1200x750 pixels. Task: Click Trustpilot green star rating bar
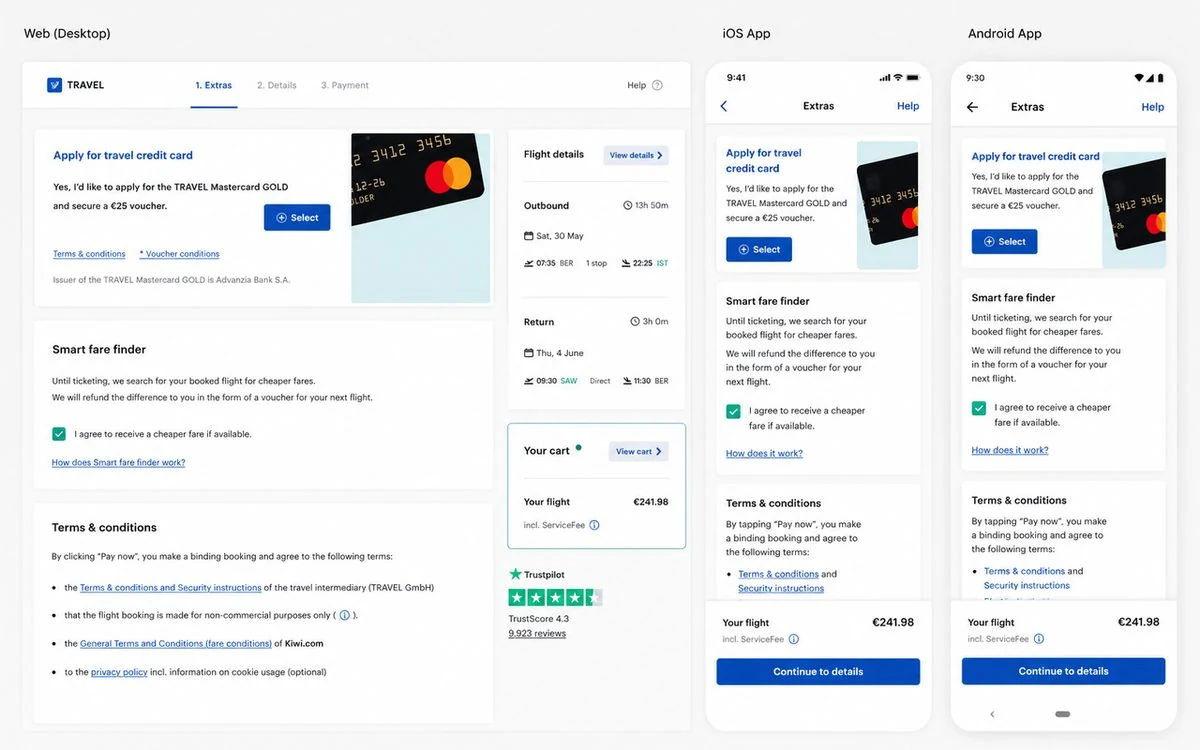pyautogui.click(x=556, y=598)
